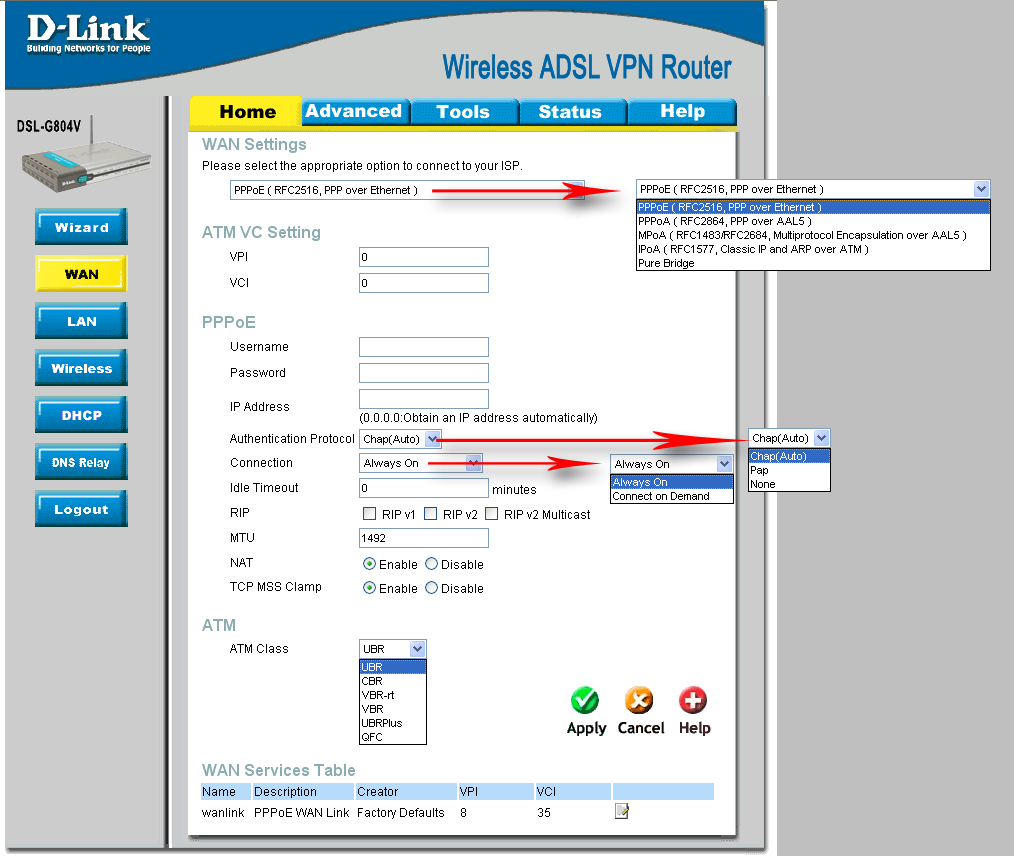Viewport: 1014px width, 856px height.
Task: Click the VCI input field
Action: coord(424,283)
